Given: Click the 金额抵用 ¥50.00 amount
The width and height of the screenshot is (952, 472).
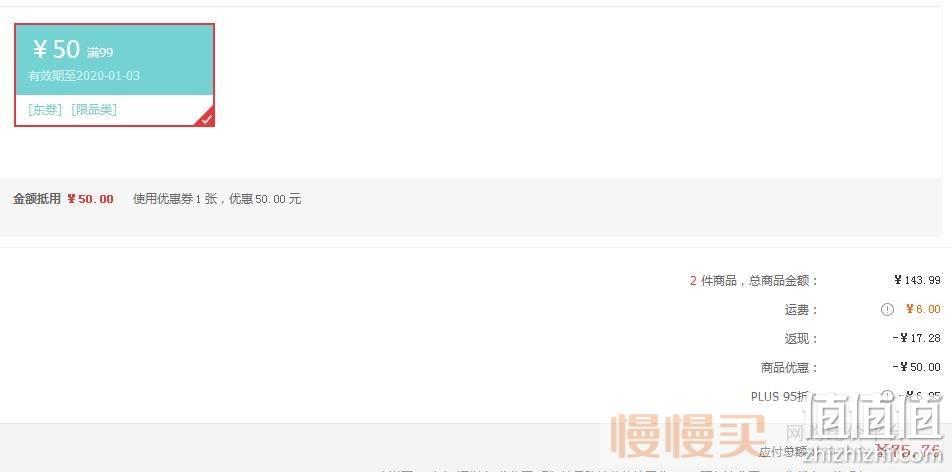Looking at the screenshot, I should tap(90, 199).
